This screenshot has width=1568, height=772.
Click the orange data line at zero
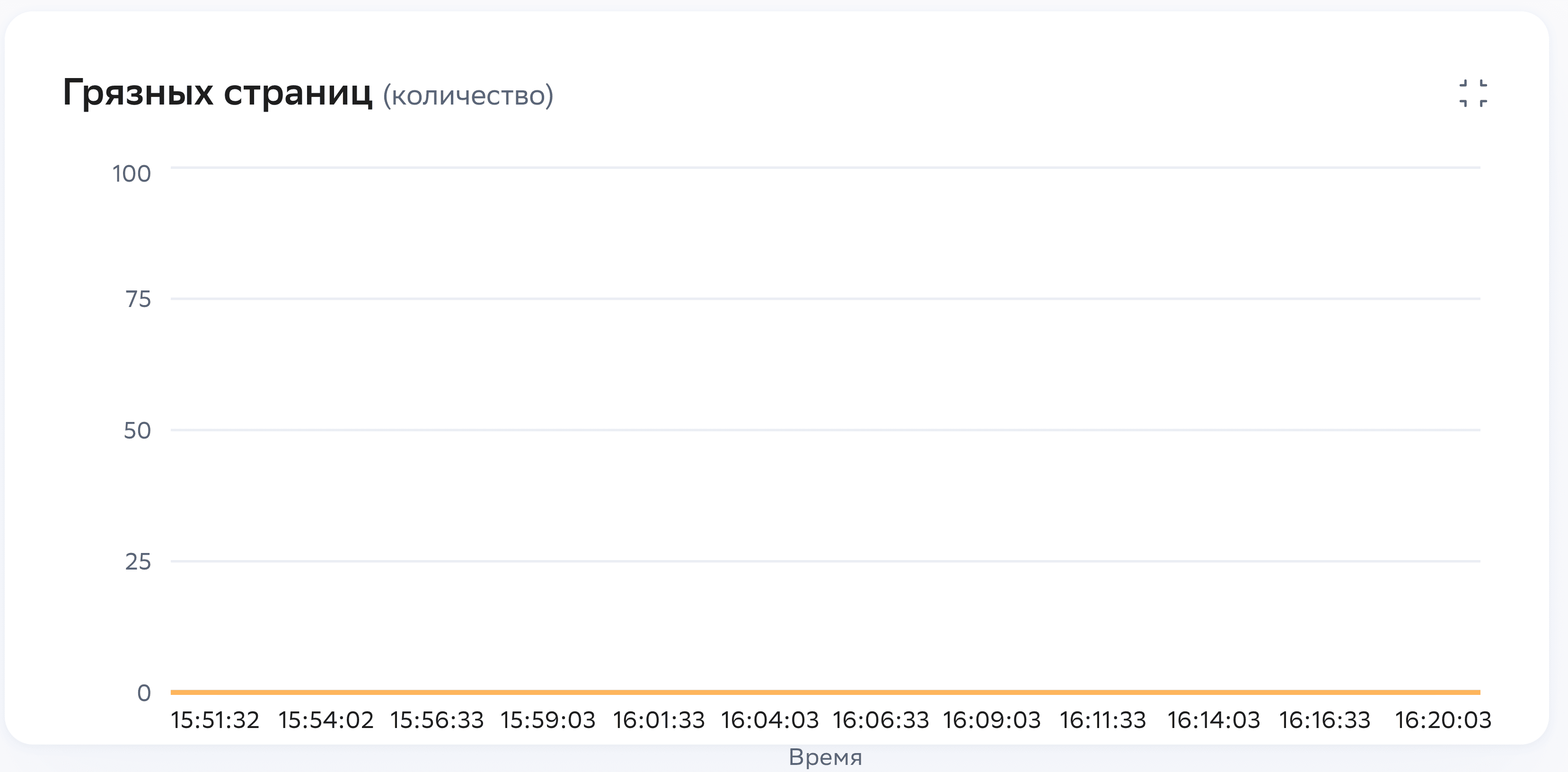pos(825,693)
